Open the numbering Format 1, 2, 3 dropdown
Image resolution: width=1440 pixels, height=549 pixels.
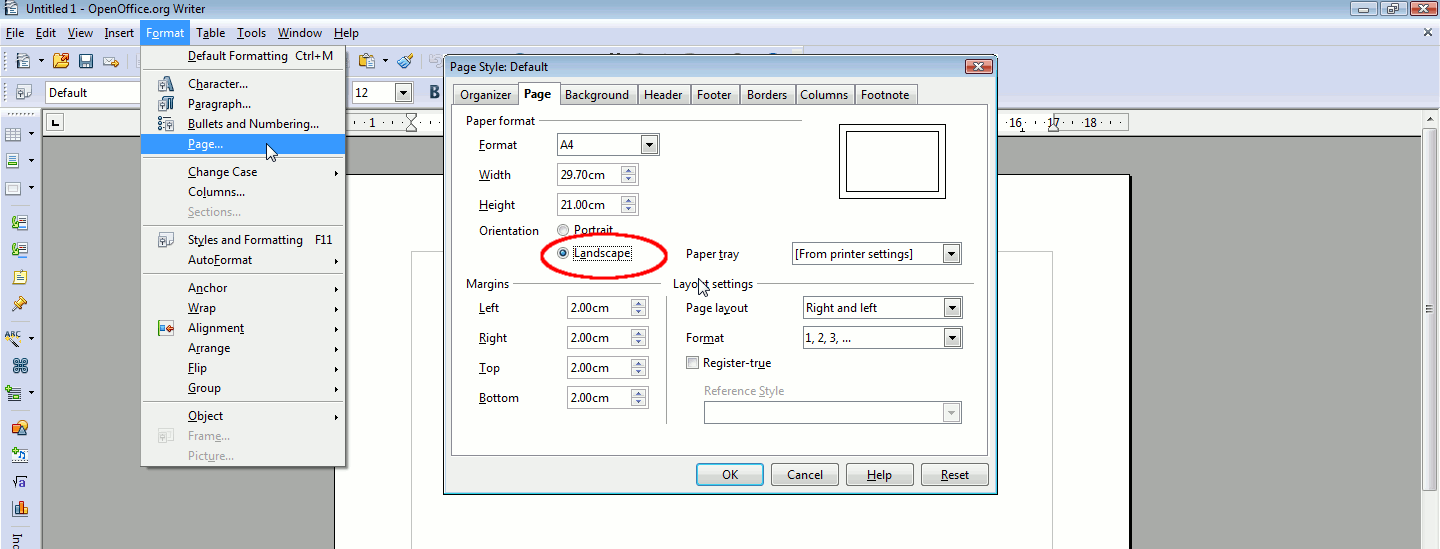[x=953, y=338]
